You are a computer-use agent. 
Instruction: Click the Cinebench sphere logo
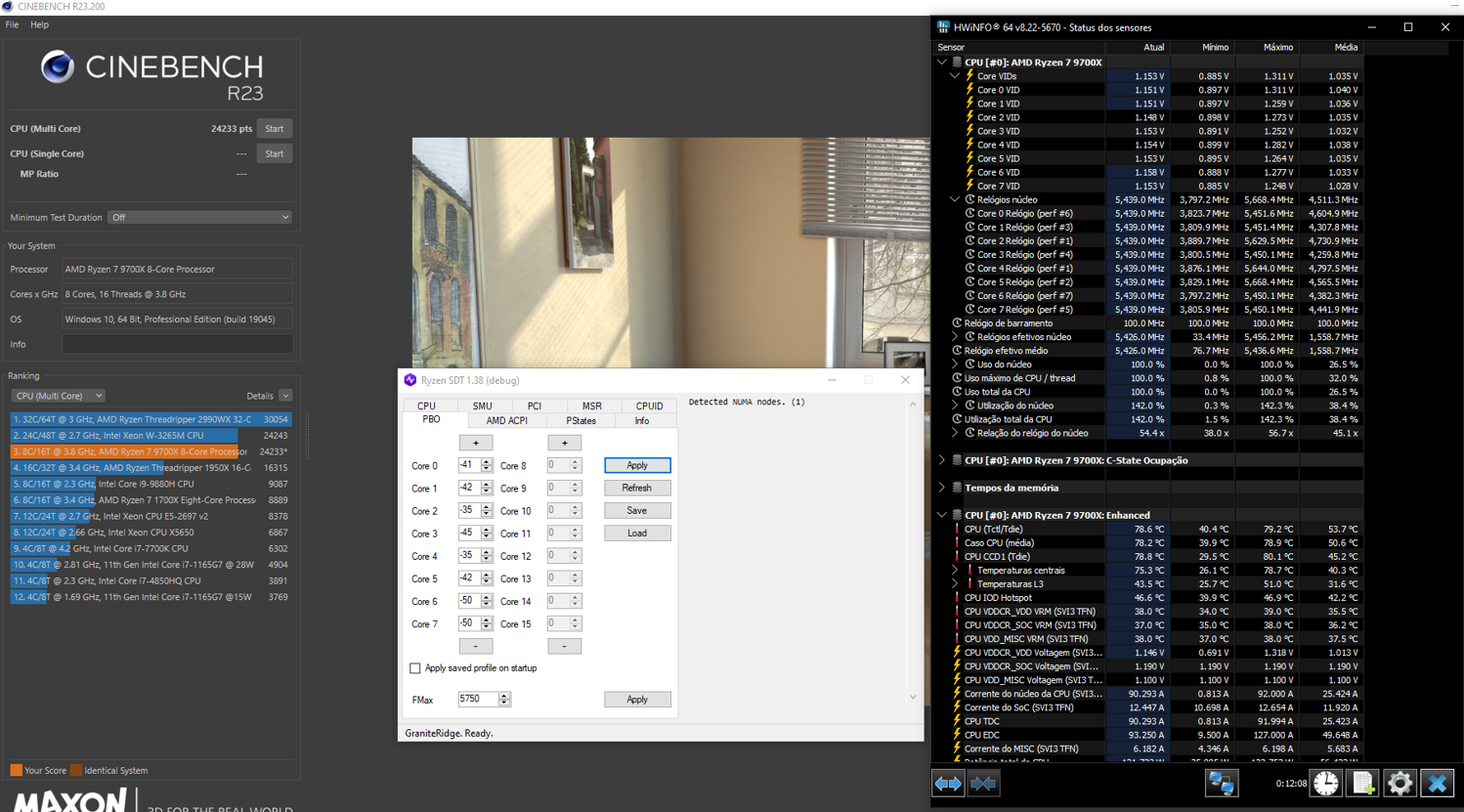(x=57, y=66)
